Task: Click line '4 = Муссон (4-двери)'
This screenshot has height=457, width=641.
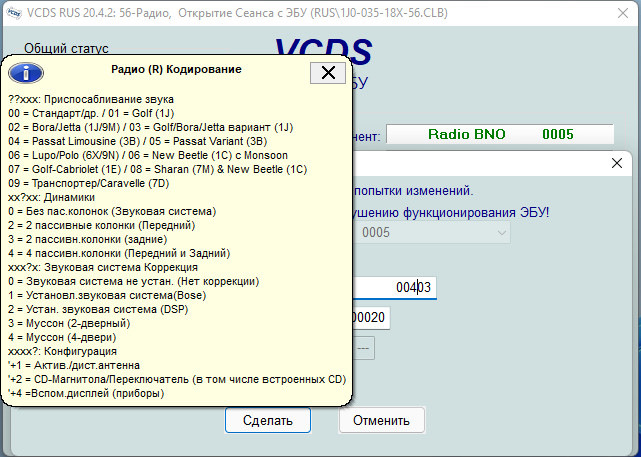Action: pos(62,337)
